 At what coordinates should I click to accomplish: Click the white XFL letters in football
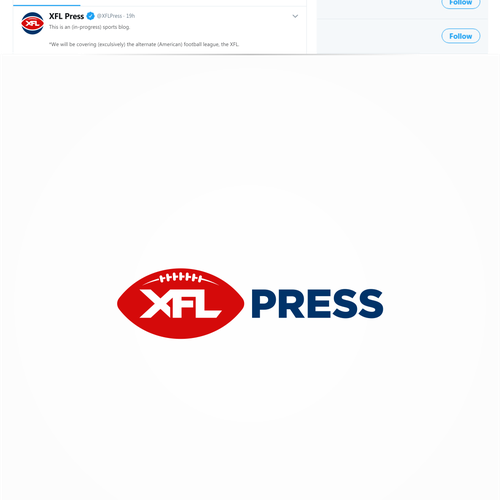tap(180, 304)
